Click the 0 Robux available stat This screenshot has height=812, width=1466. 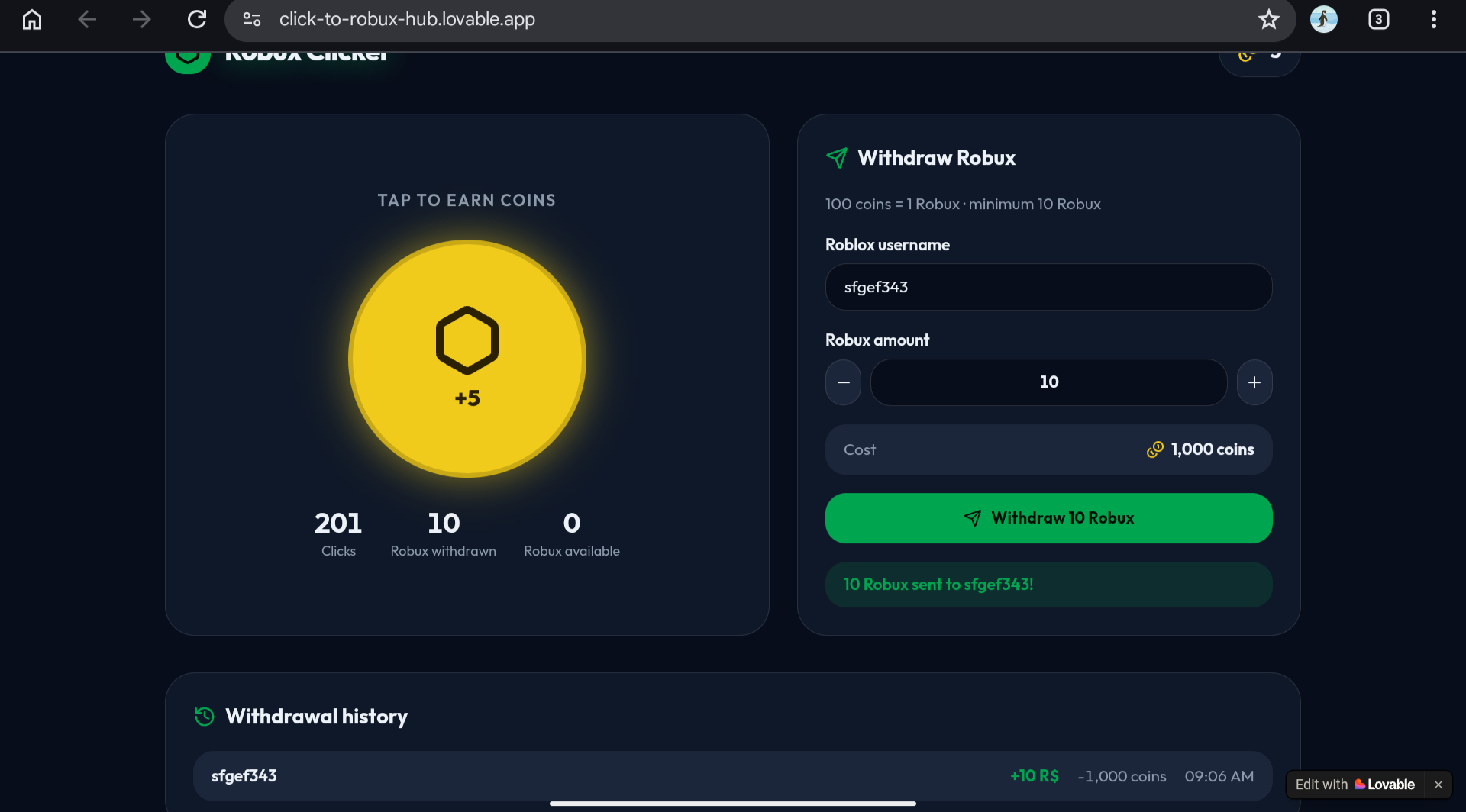572,533
